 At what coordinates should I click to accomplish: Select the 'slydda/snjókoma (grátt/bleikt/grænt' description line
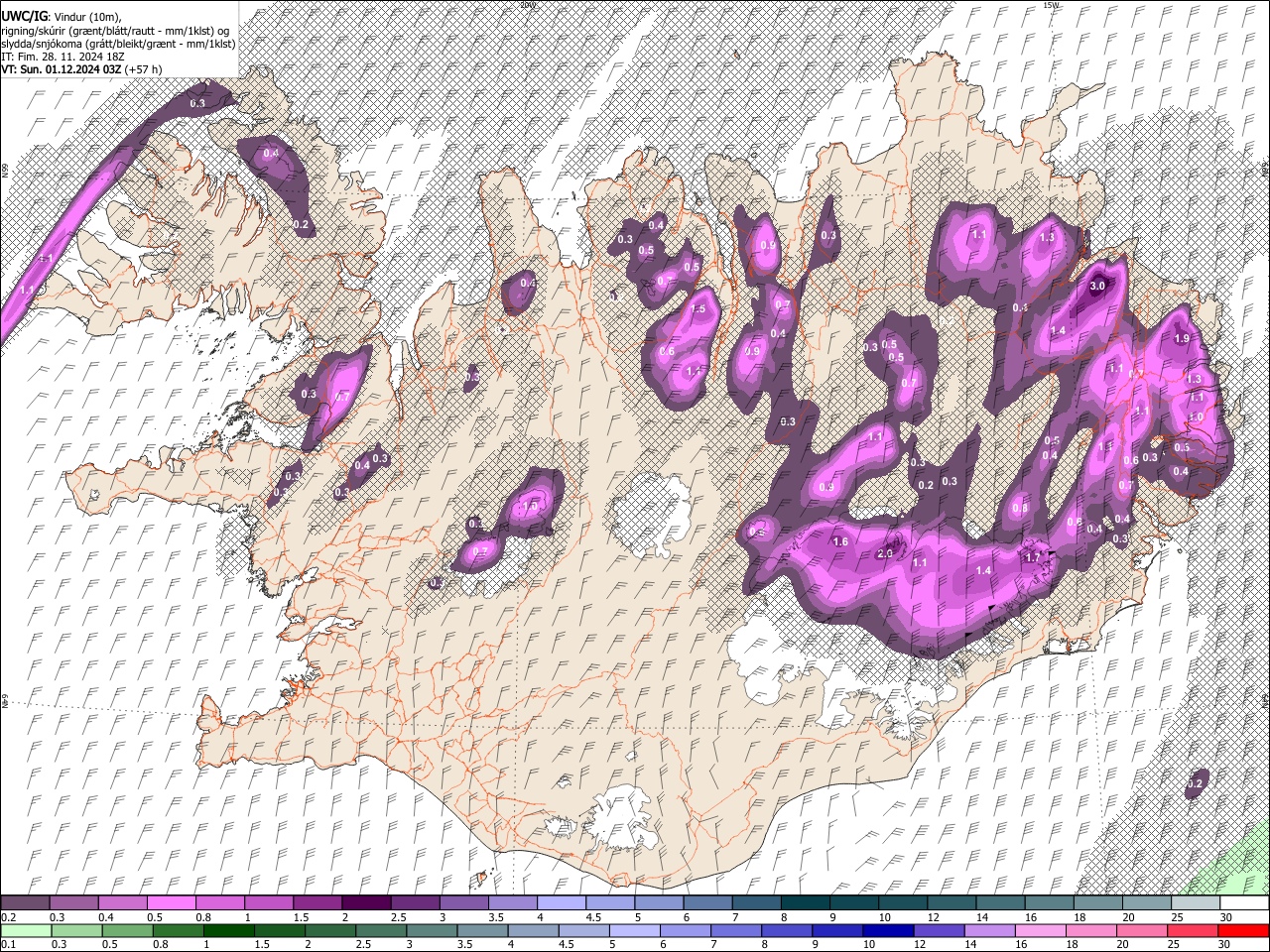click(118, 43)
